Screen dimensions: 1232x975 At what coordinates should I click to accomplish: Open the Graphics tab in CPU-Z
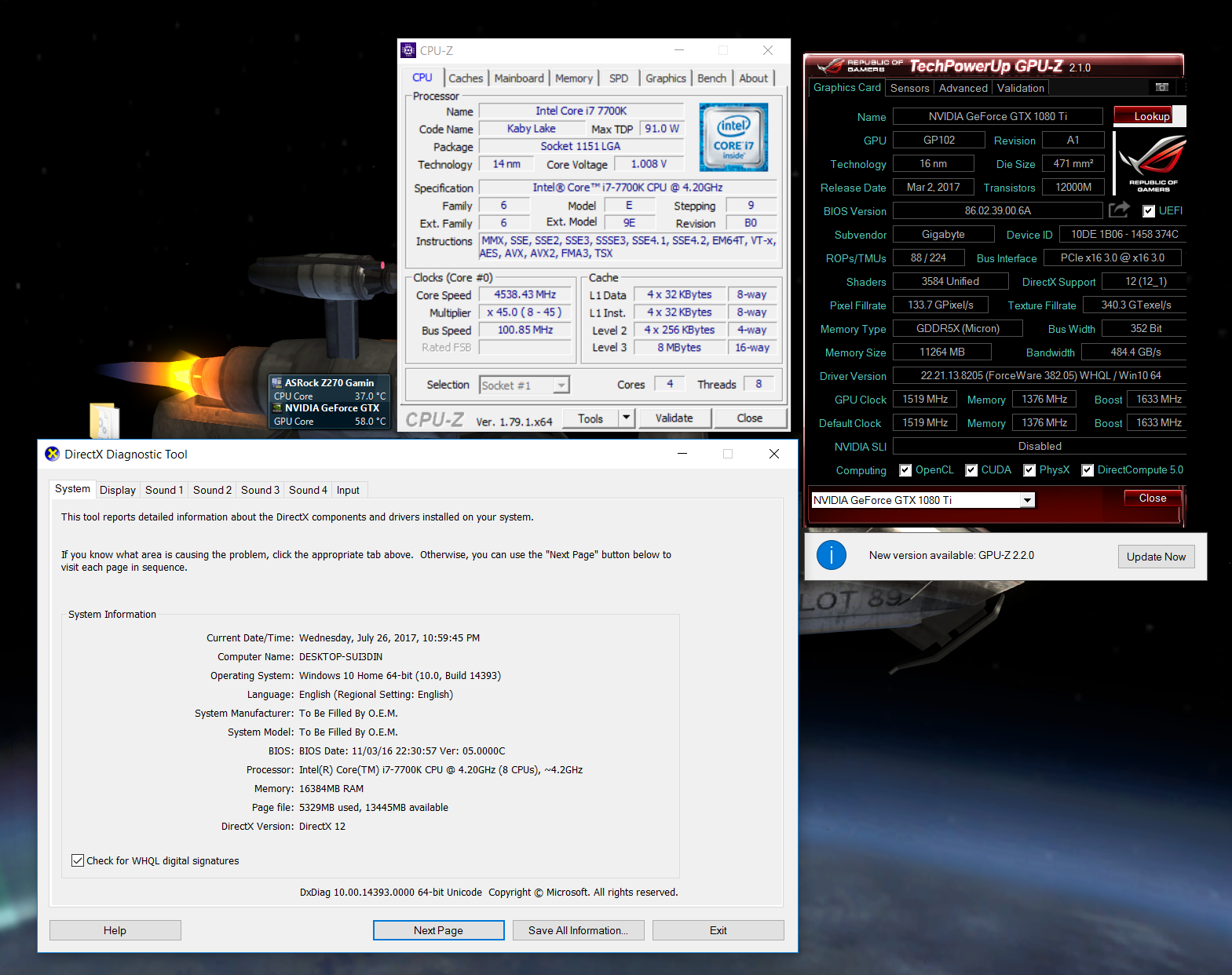pos(666,79)
